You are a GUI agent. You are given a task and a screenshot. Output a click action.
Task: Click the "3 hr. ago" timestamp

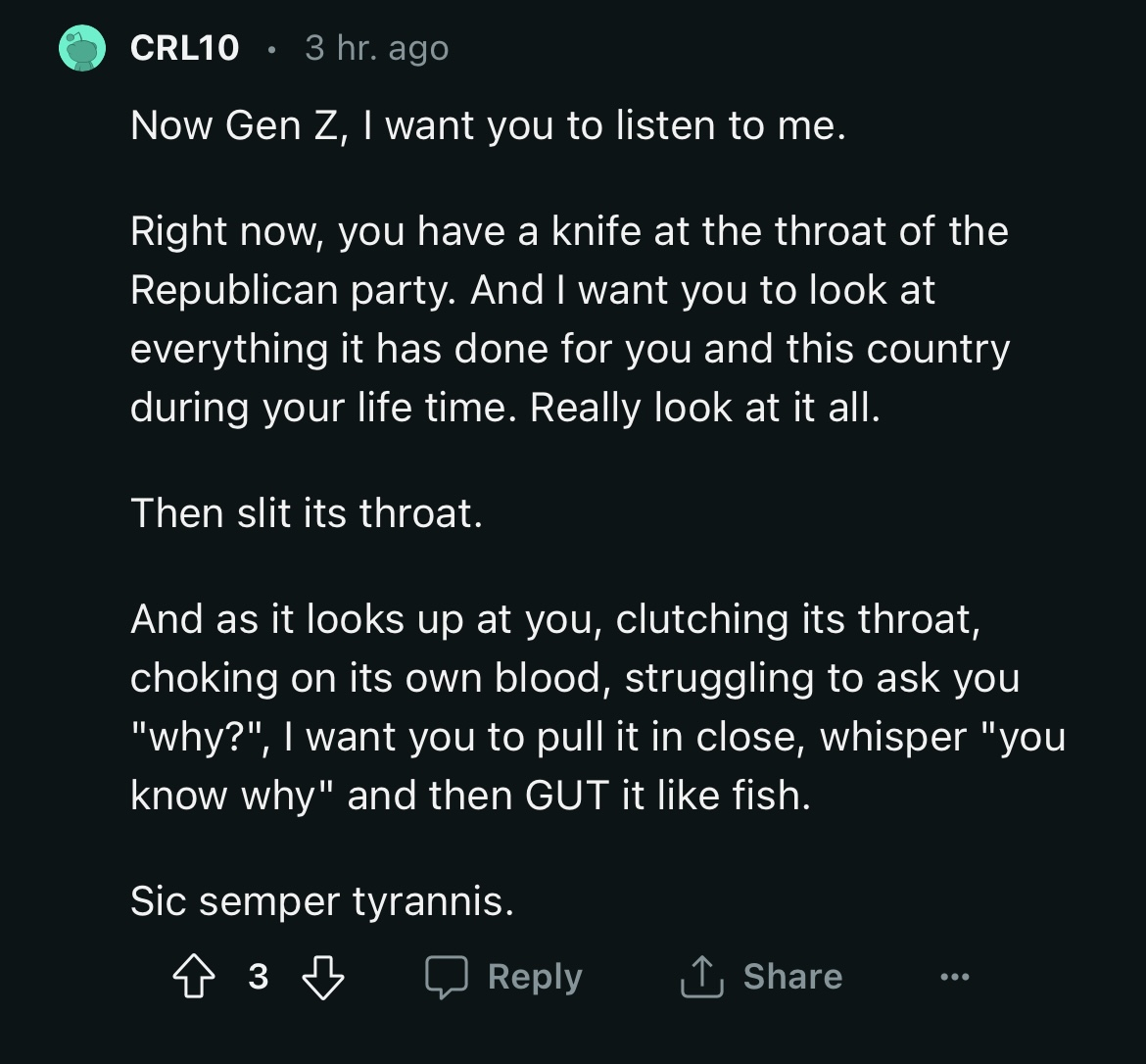(x=376, y=48)
